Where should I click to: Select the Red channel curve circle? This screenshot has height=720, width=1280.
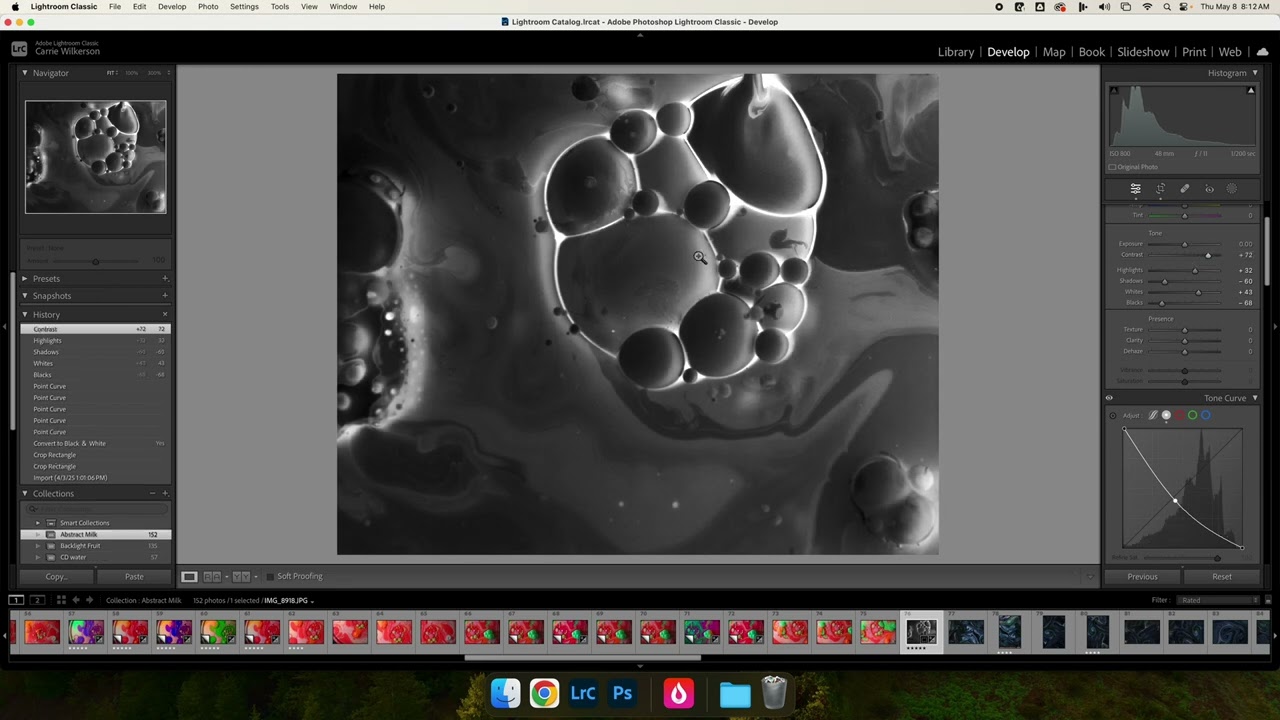pos(1179,415)
